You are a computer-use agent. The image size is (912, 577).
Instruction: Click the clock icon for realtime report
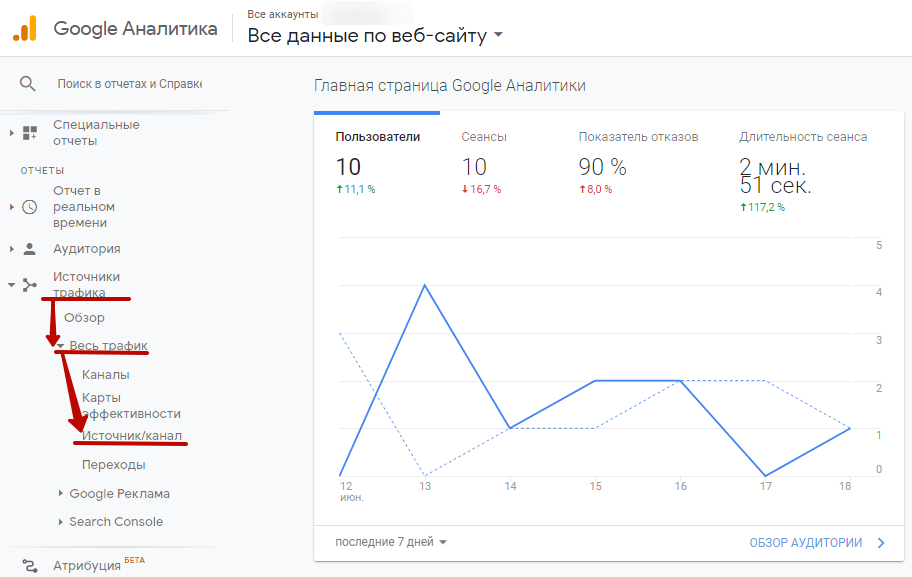pyautogui.click(x=30, y=206)
